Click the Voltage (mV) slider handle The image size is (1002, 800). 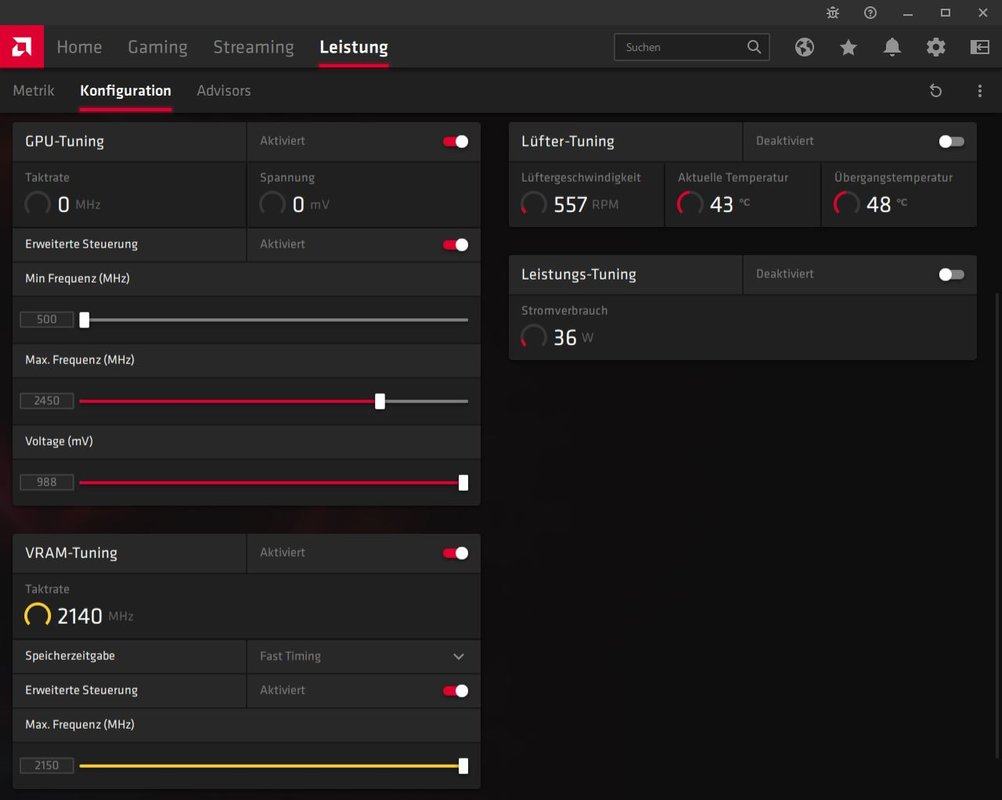(463, 482)
